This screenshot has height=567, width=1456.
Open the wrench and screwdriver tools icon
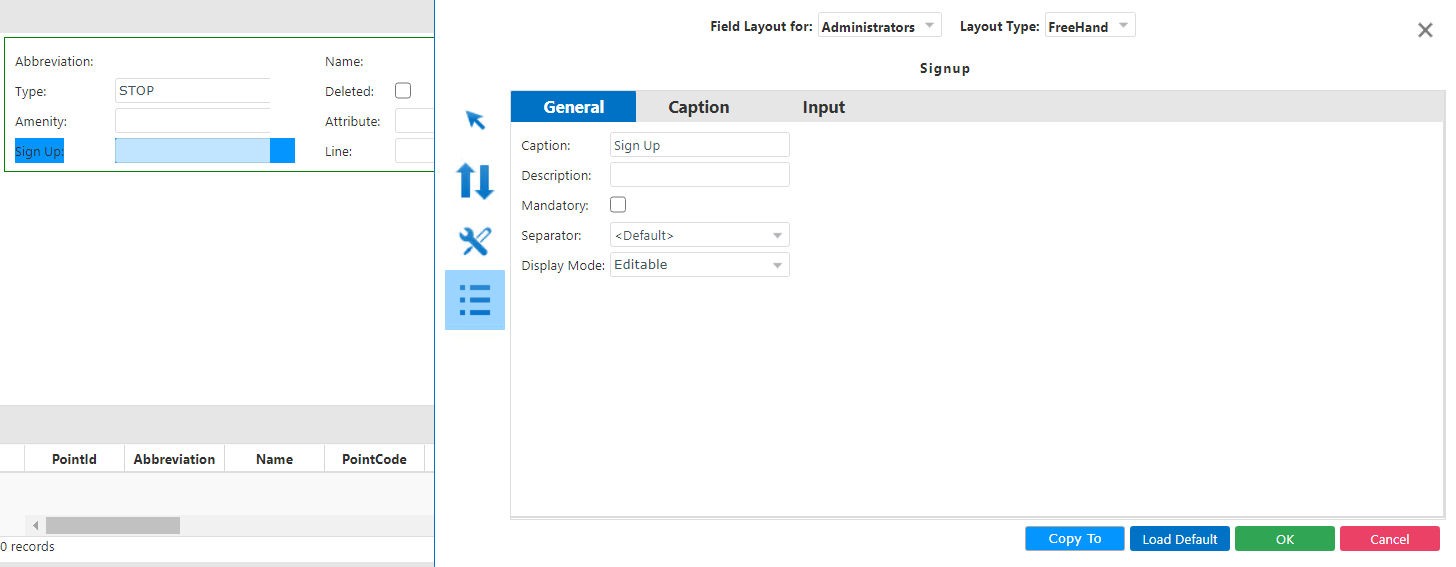point(475,241)
